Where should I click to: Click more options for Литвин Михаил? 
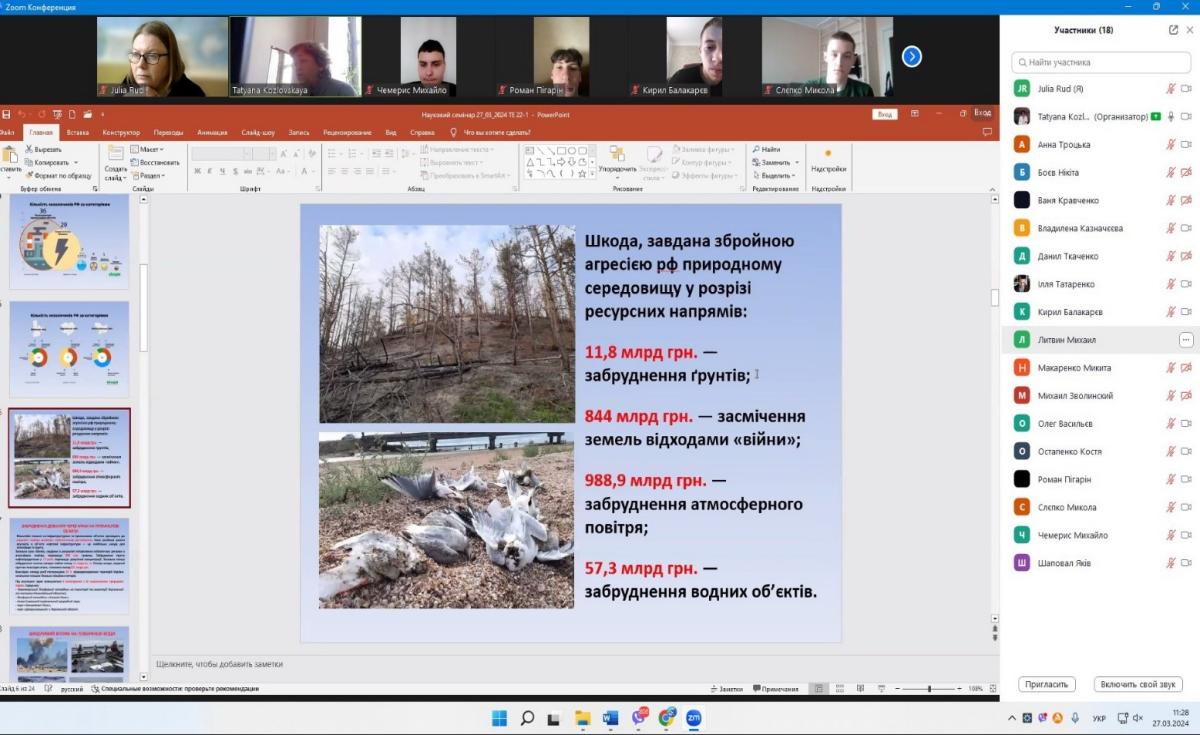point(1186,340)
